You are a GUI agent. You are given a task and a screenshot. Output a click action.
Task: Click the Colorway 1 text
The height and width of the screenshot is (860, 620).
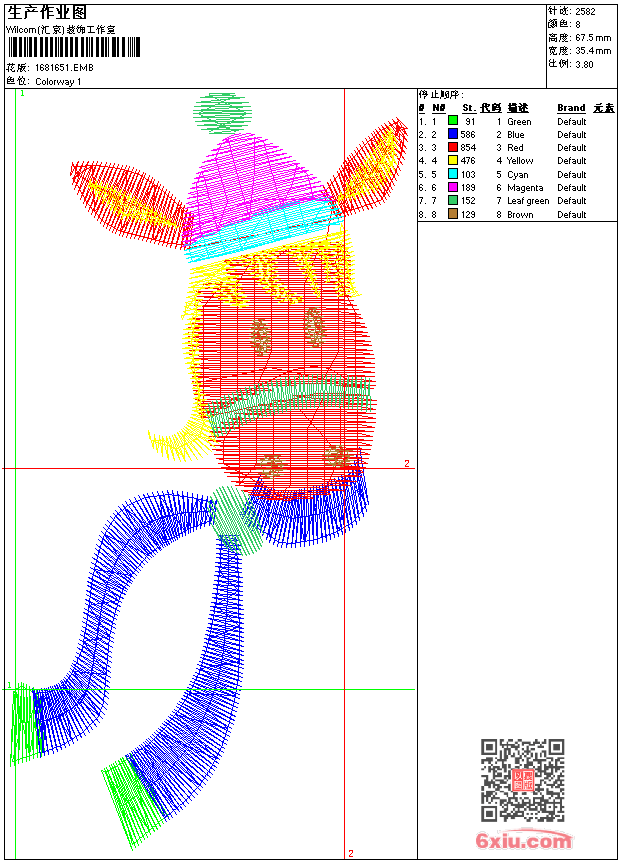58,82
